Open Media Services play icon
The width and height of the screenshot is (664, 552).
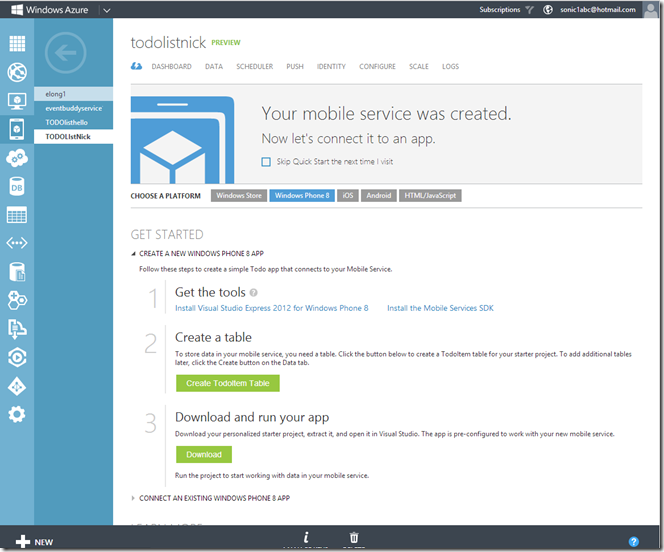tap(17, 358)
